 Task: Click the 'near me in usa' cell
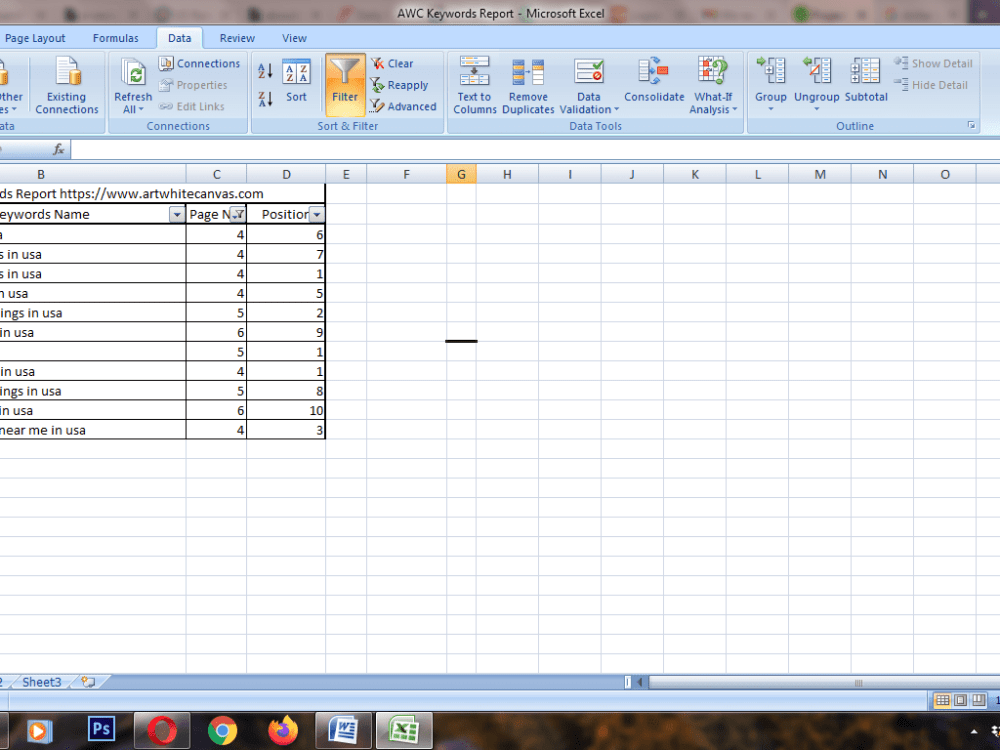pyautogui.click(x=92, y=430)
